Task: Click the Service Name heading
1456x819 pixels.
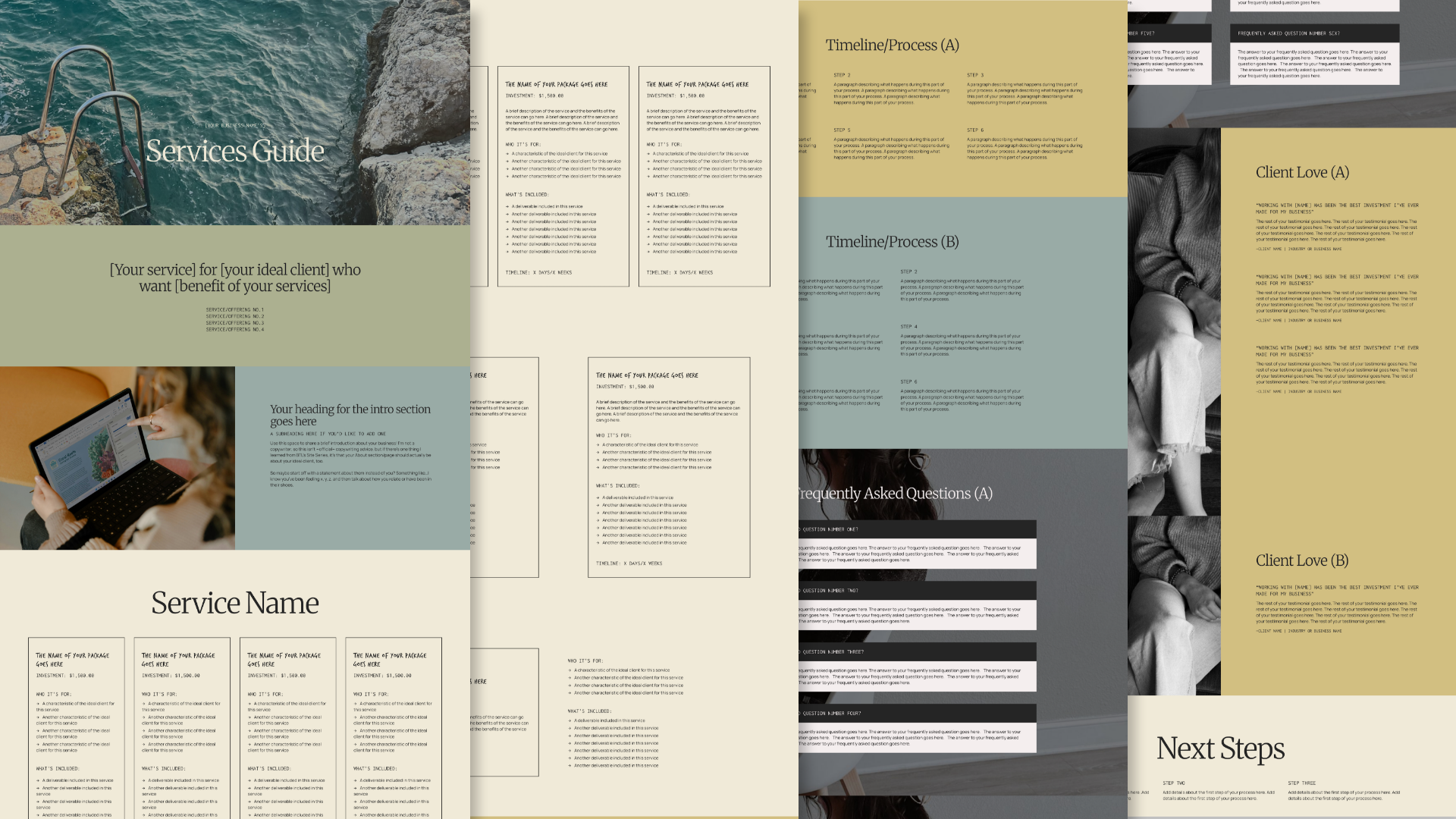Action: pos(235,604)
